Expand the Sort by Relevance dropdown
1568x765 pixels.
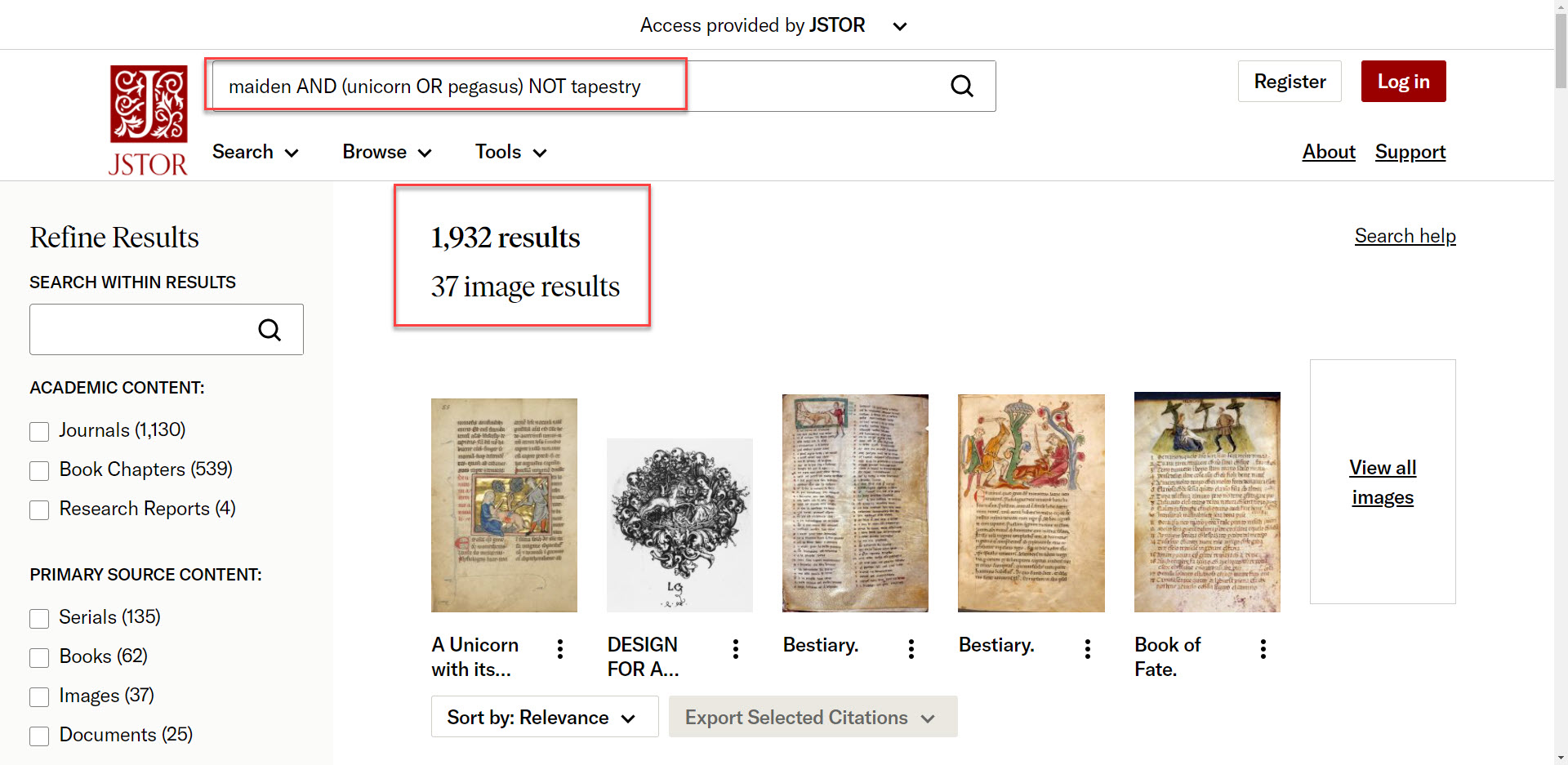(544, 717)
